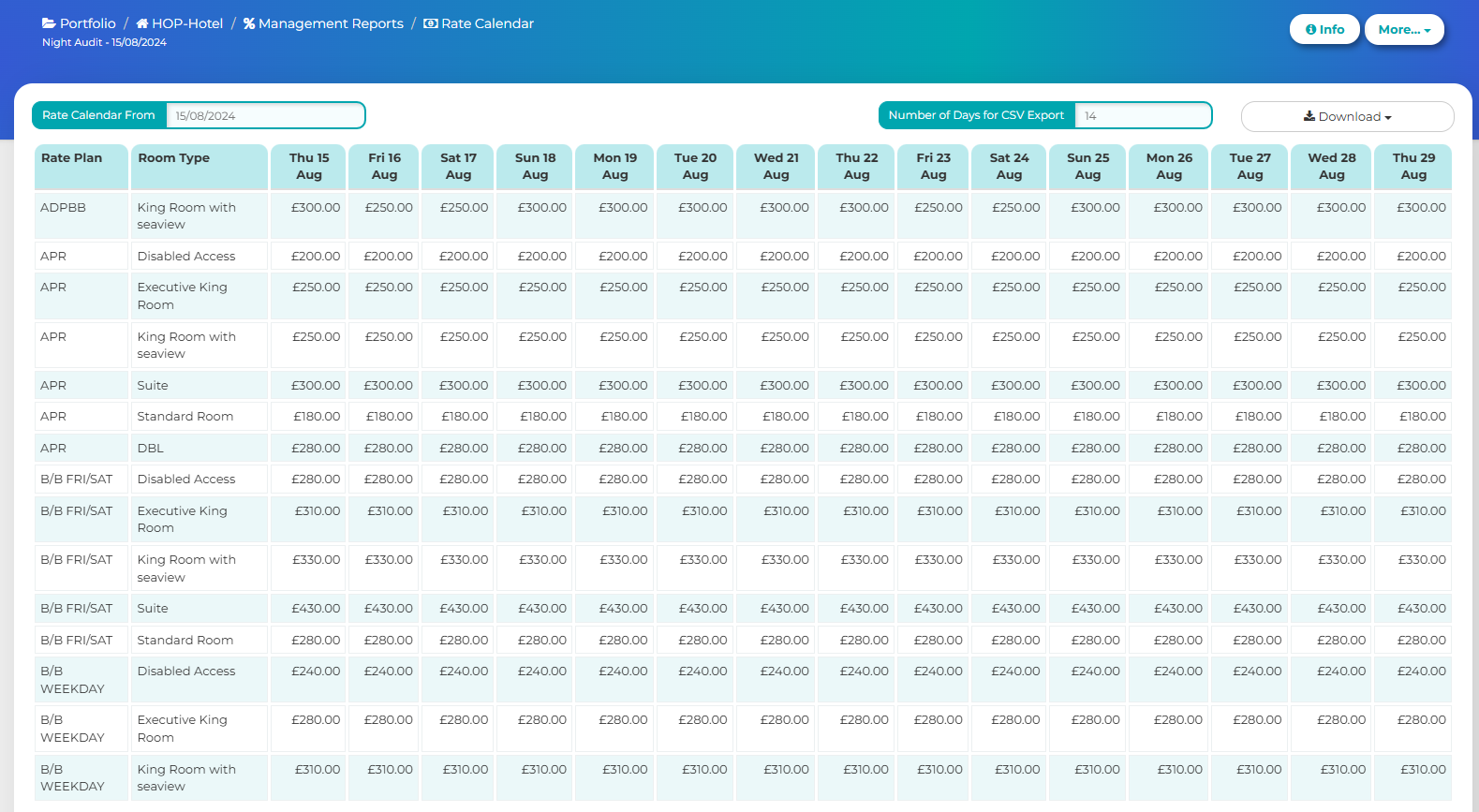The height and width of the screenshot is (812, 1479).
Task: Click the Rate Plan column header
Action: pyautogui.click(x=81, y=167)
